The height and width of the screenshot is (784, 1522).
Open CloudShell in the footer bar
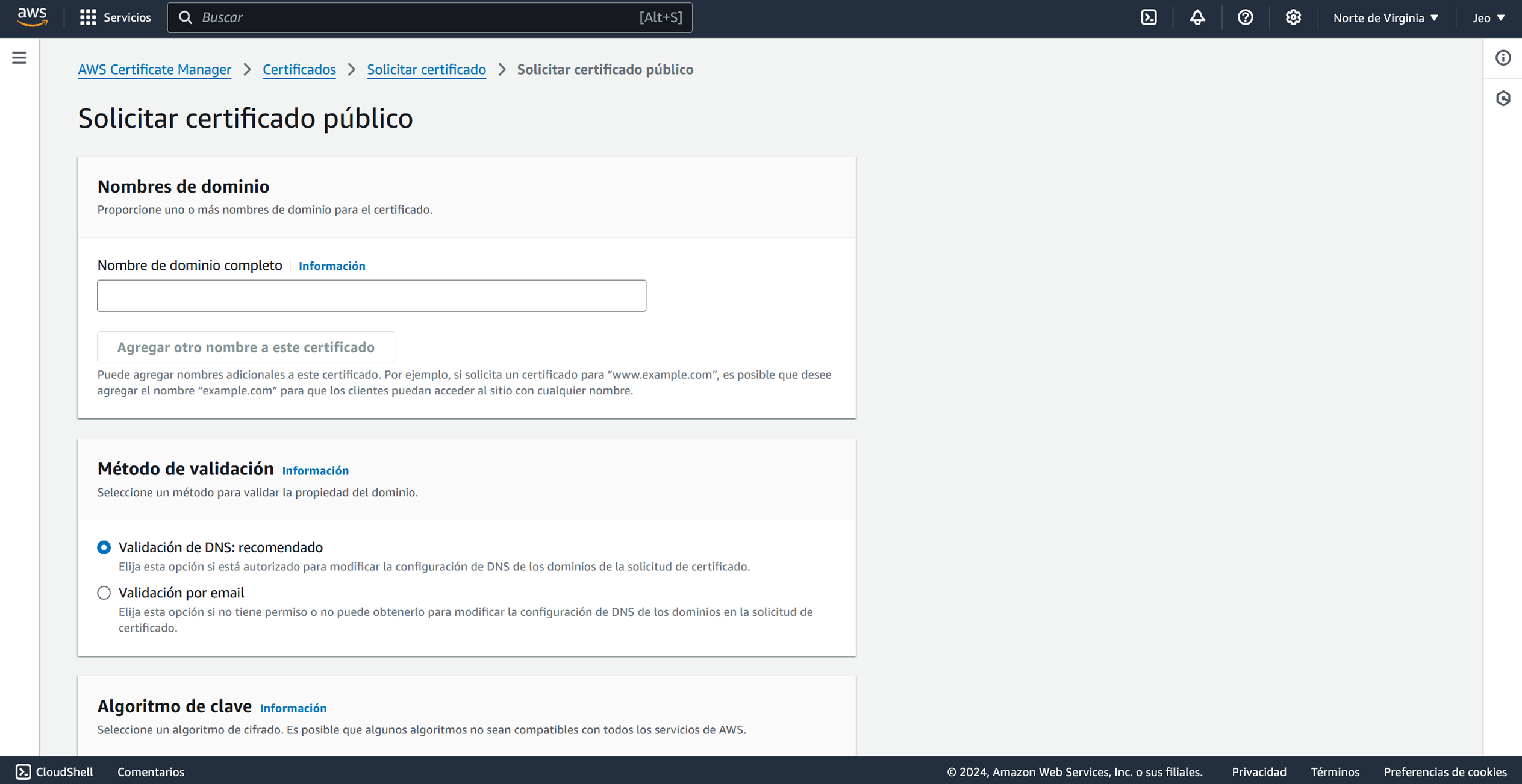54,771
